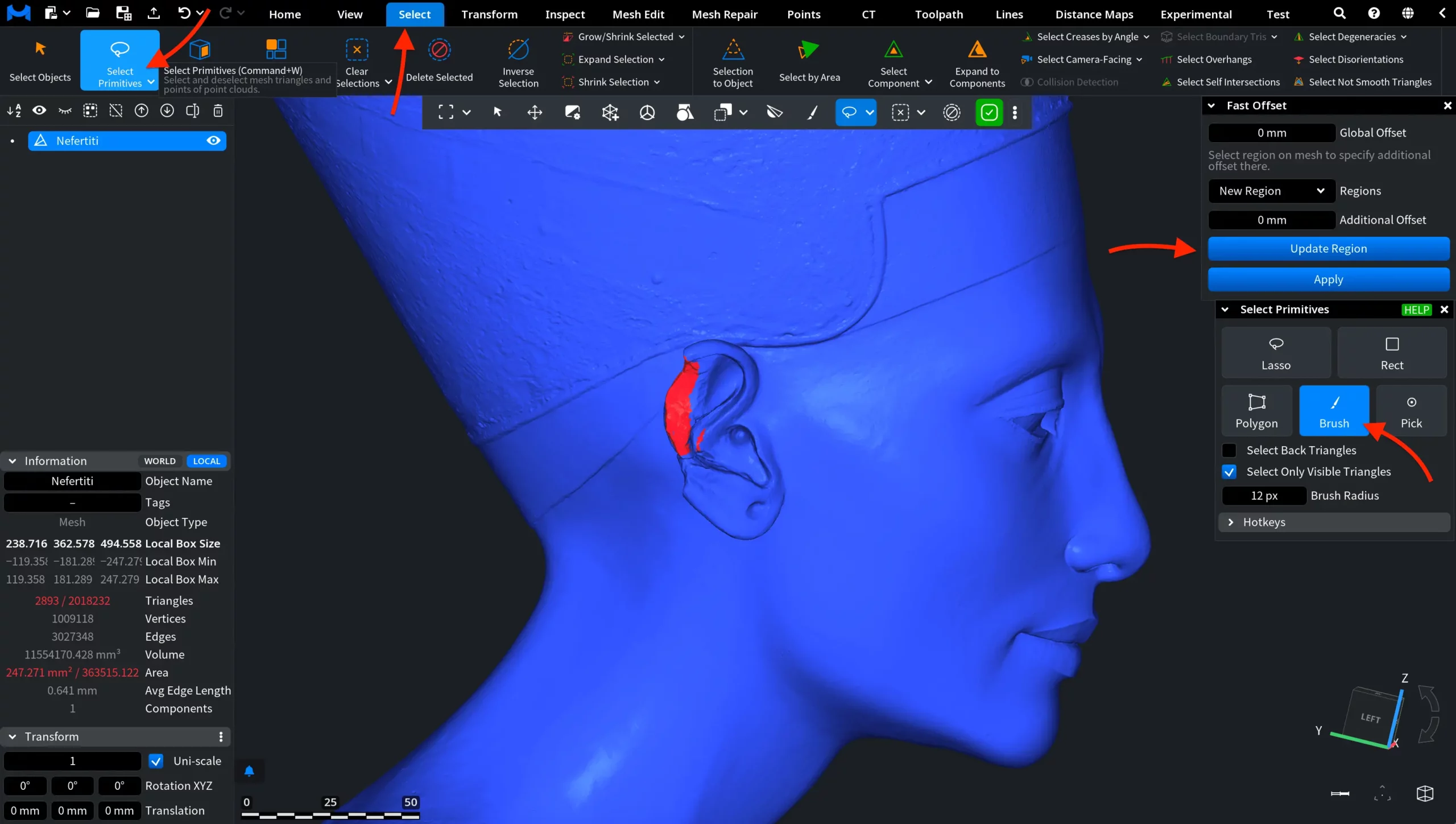
Task: Click the Apply button
Action: [1329, 279]
